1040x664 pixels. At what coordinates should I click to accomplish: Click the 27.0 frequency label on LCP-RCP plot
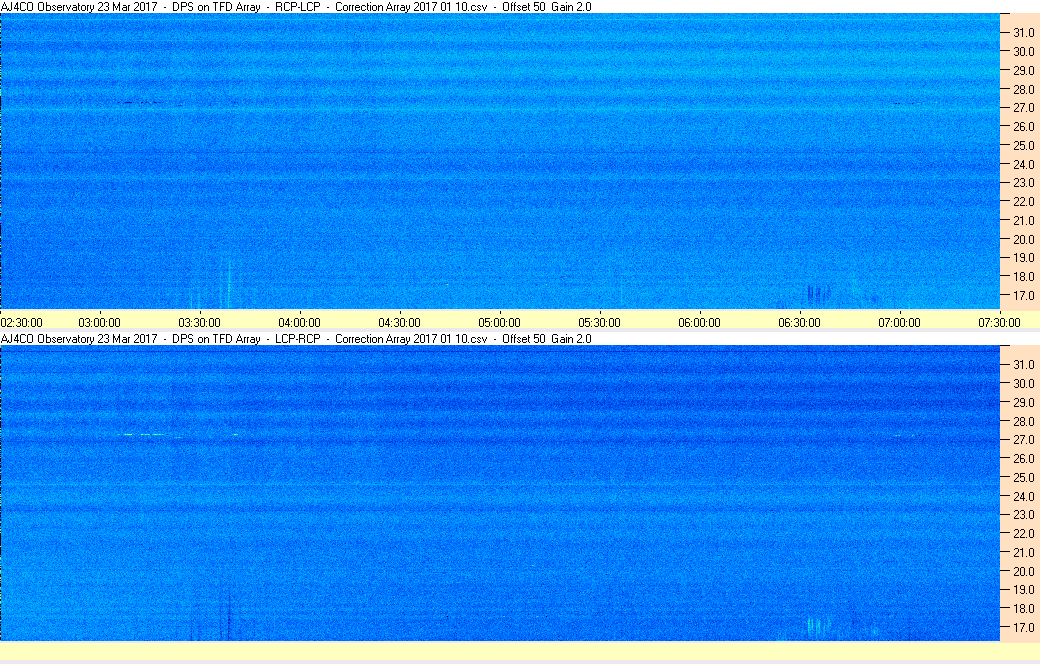tap(1023, 439)
